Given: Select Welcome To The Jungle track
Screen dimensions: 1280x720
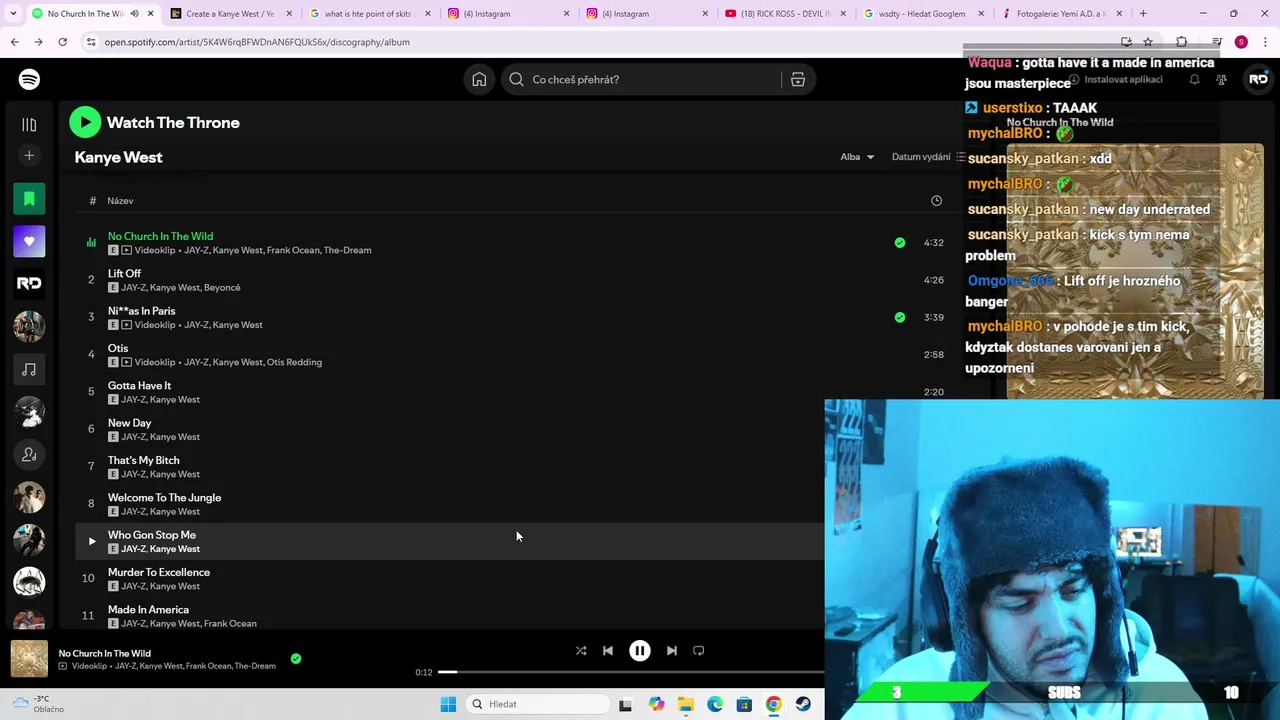Looking at the screenshot, I should (x=164, y=497).
